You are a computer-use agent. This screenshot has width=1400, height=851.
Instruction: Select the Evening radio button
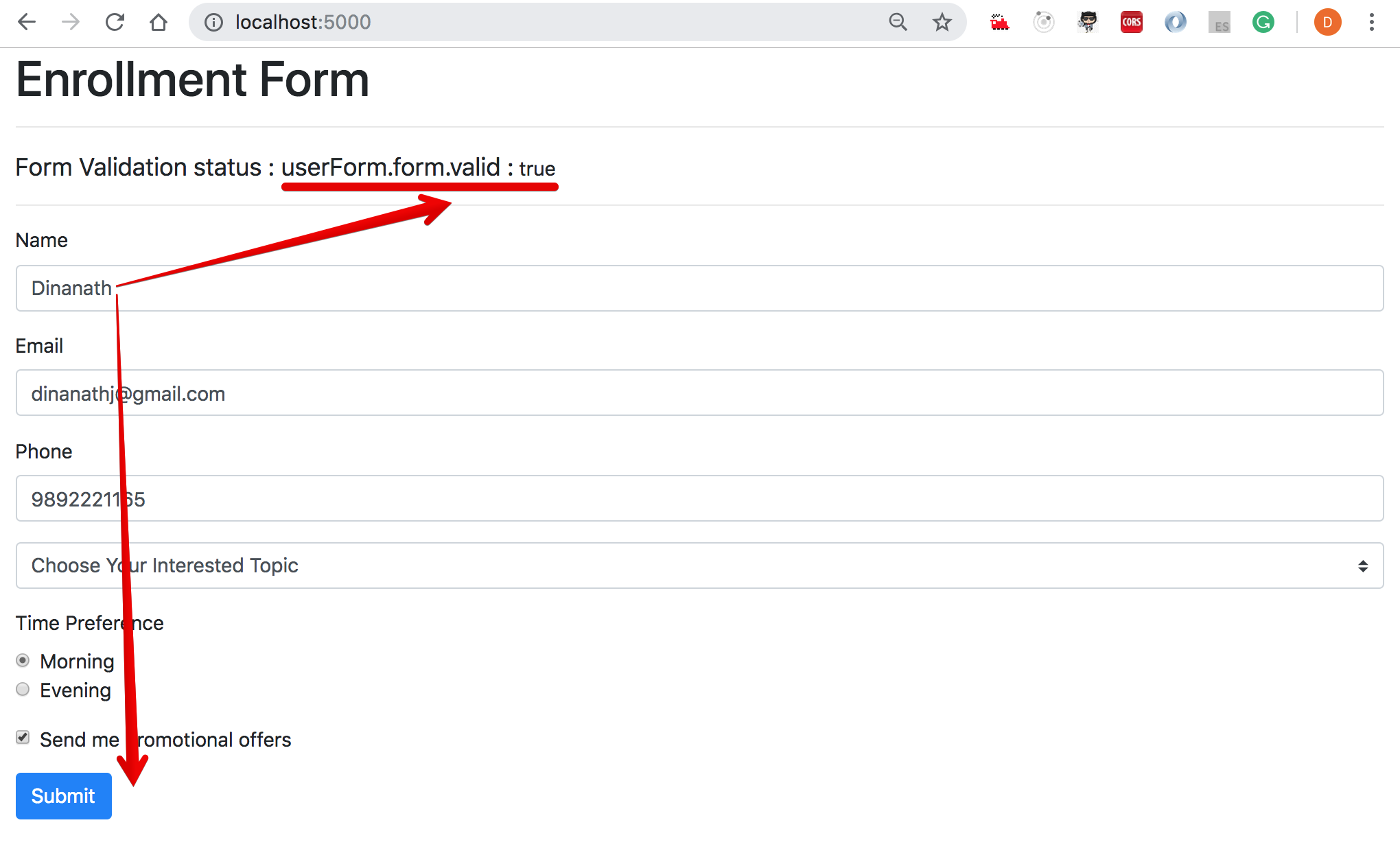(x=22, y=689)
